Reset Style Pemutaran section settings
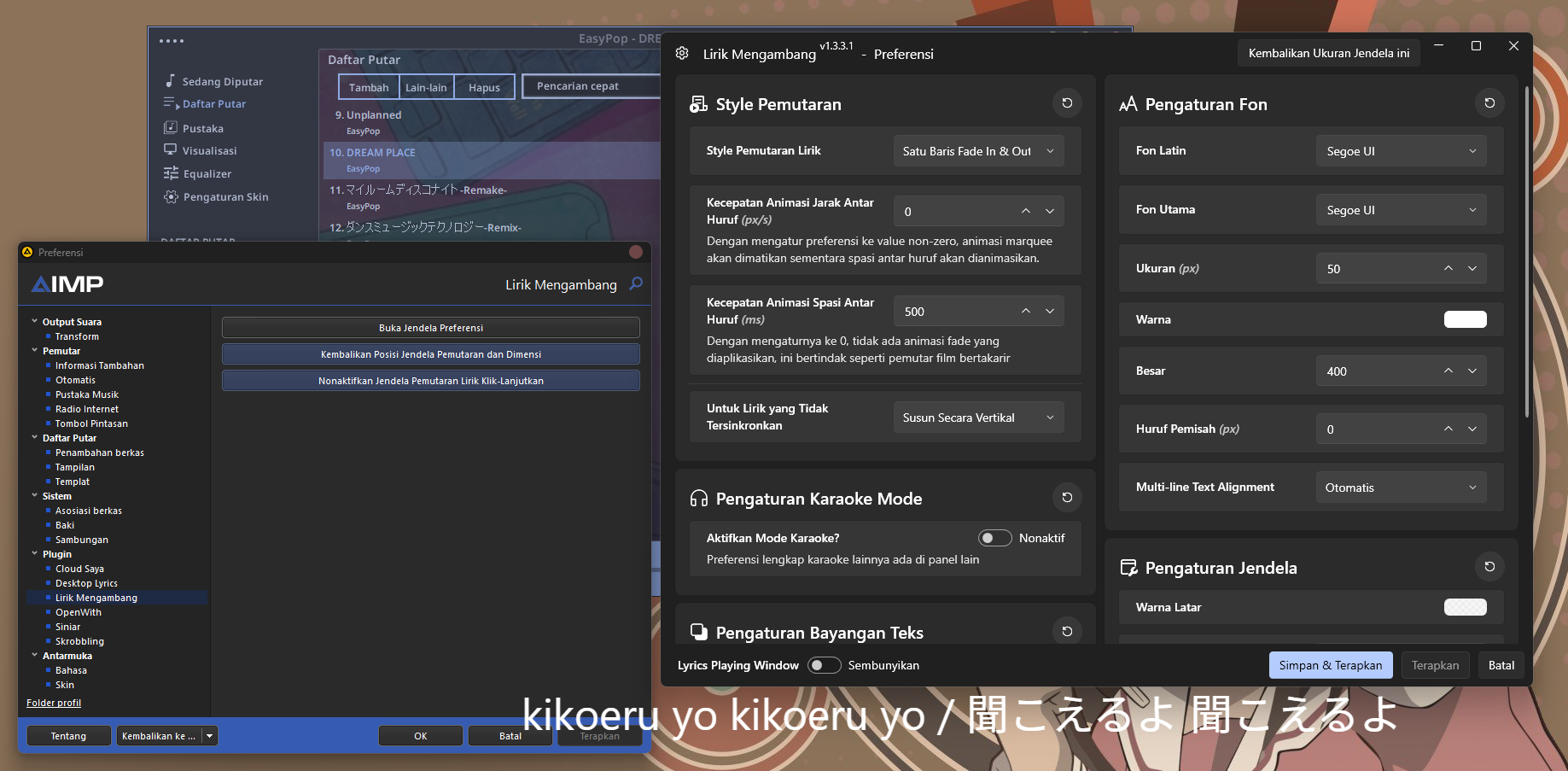The height and width of the screenshot is (771, 1568). point(1067,103)
